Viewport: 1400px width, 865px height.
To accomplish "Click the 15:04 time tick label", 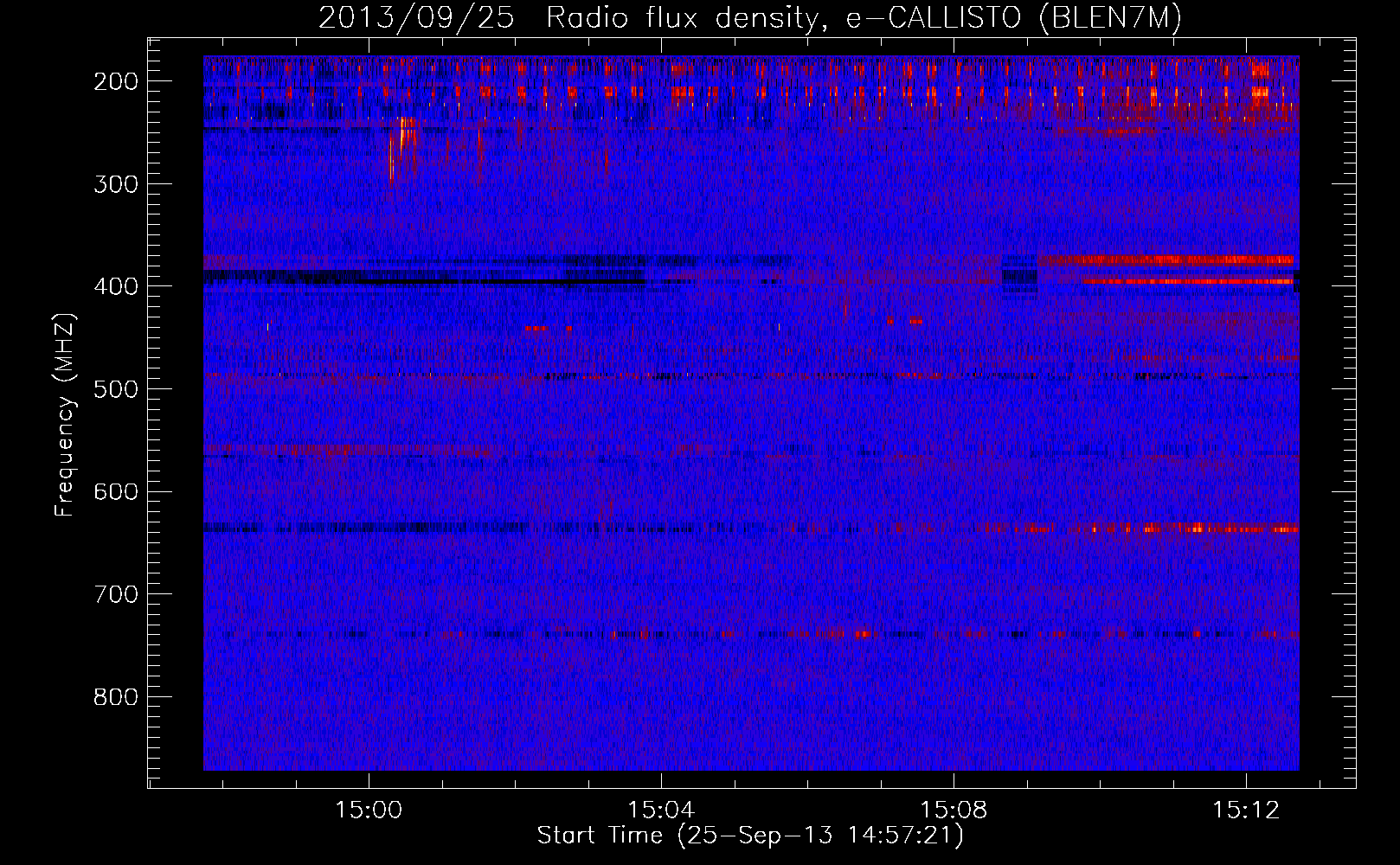I will point(661,811).
